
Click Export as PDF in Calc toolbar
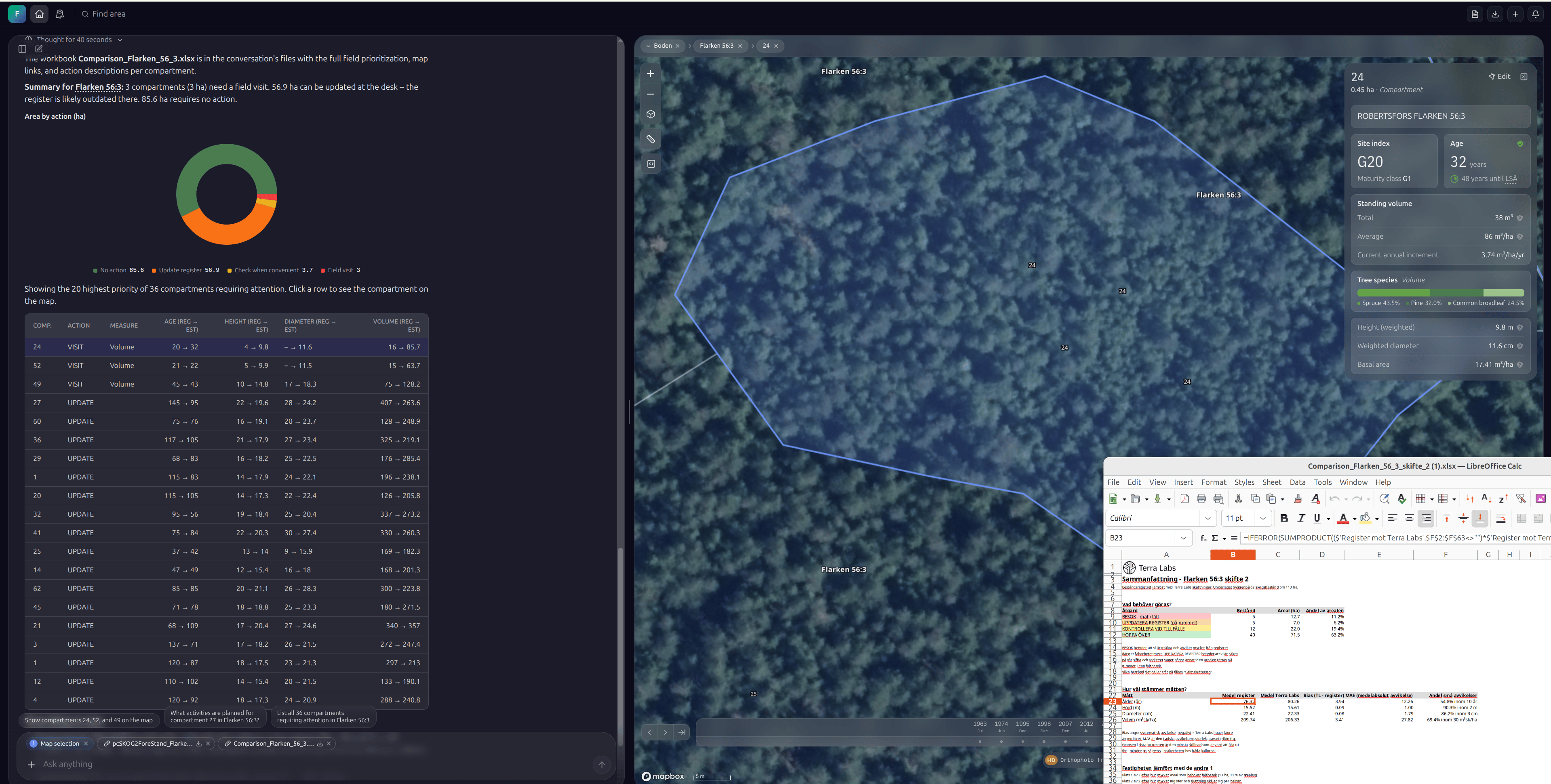pos(1184,499)
